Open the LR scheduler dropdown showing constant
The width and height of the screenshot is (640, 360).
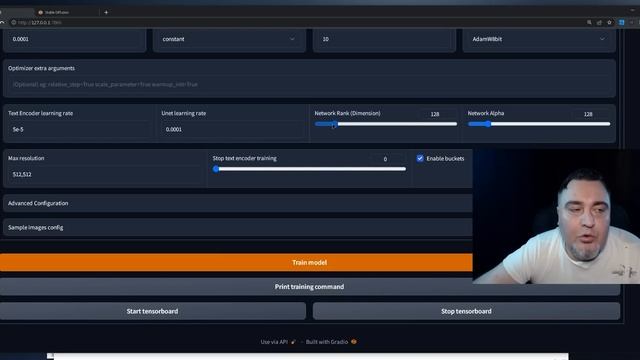tap(229, 39)
